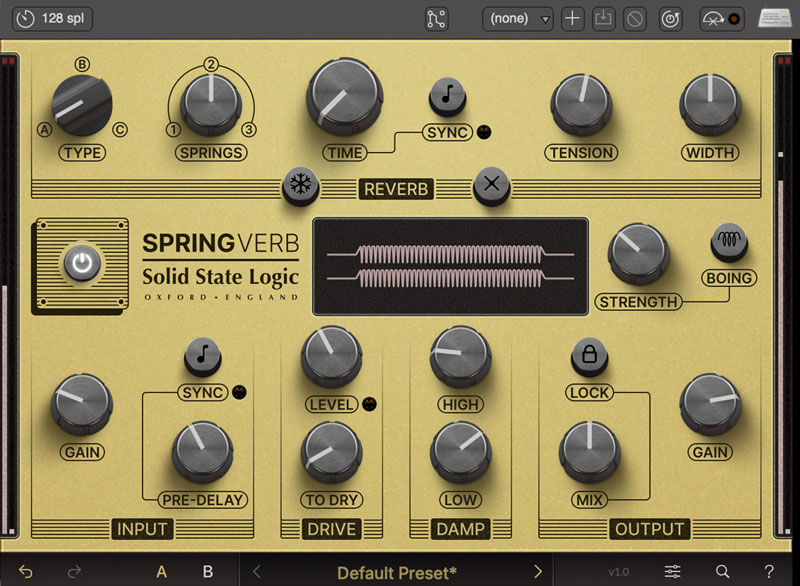Switch to preset slot B
This screenshot has height=586, width=800.
coord(208,572)
